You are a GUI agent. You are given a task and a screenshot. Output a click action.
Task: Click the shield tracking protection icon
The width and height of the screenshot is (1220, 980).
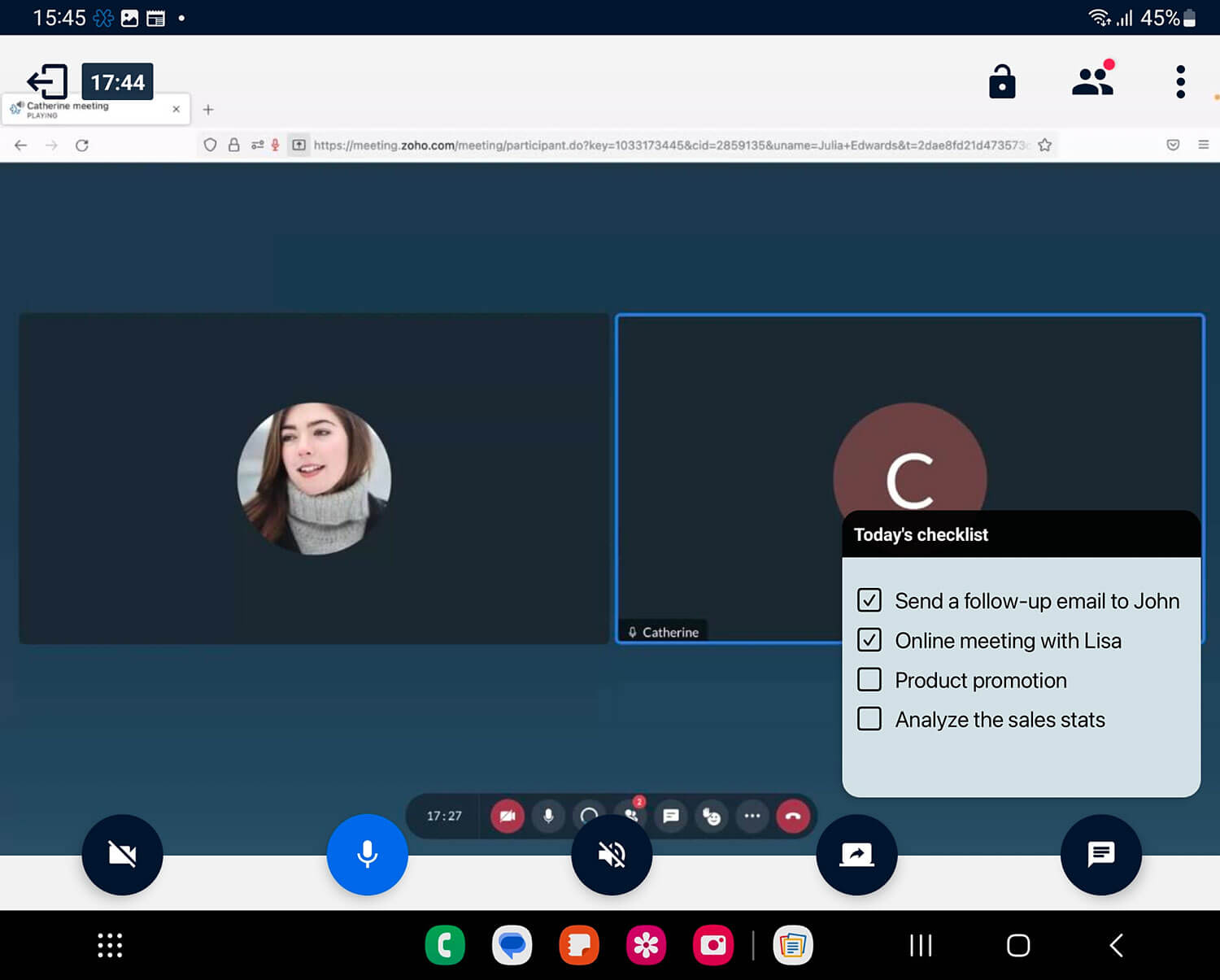[210, 145]
